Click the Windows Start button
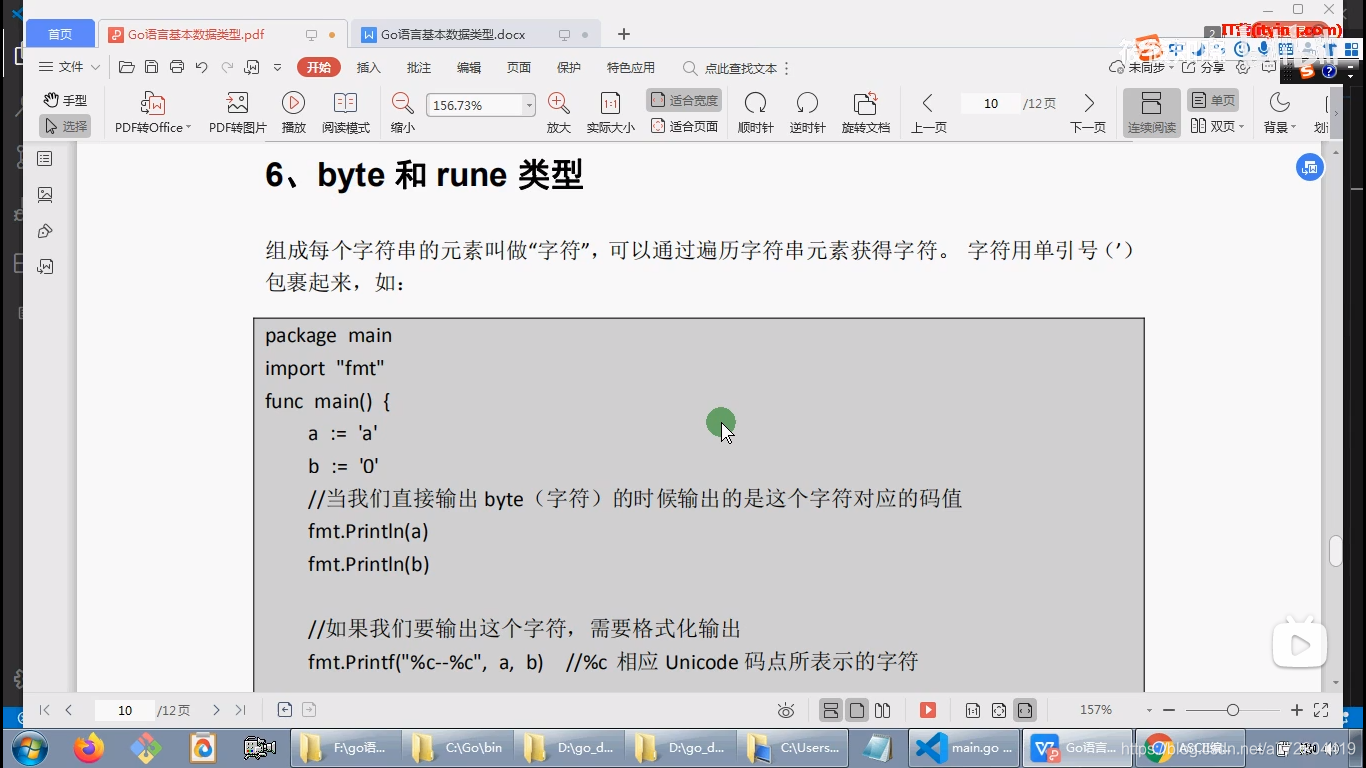 tap(28, 747)
